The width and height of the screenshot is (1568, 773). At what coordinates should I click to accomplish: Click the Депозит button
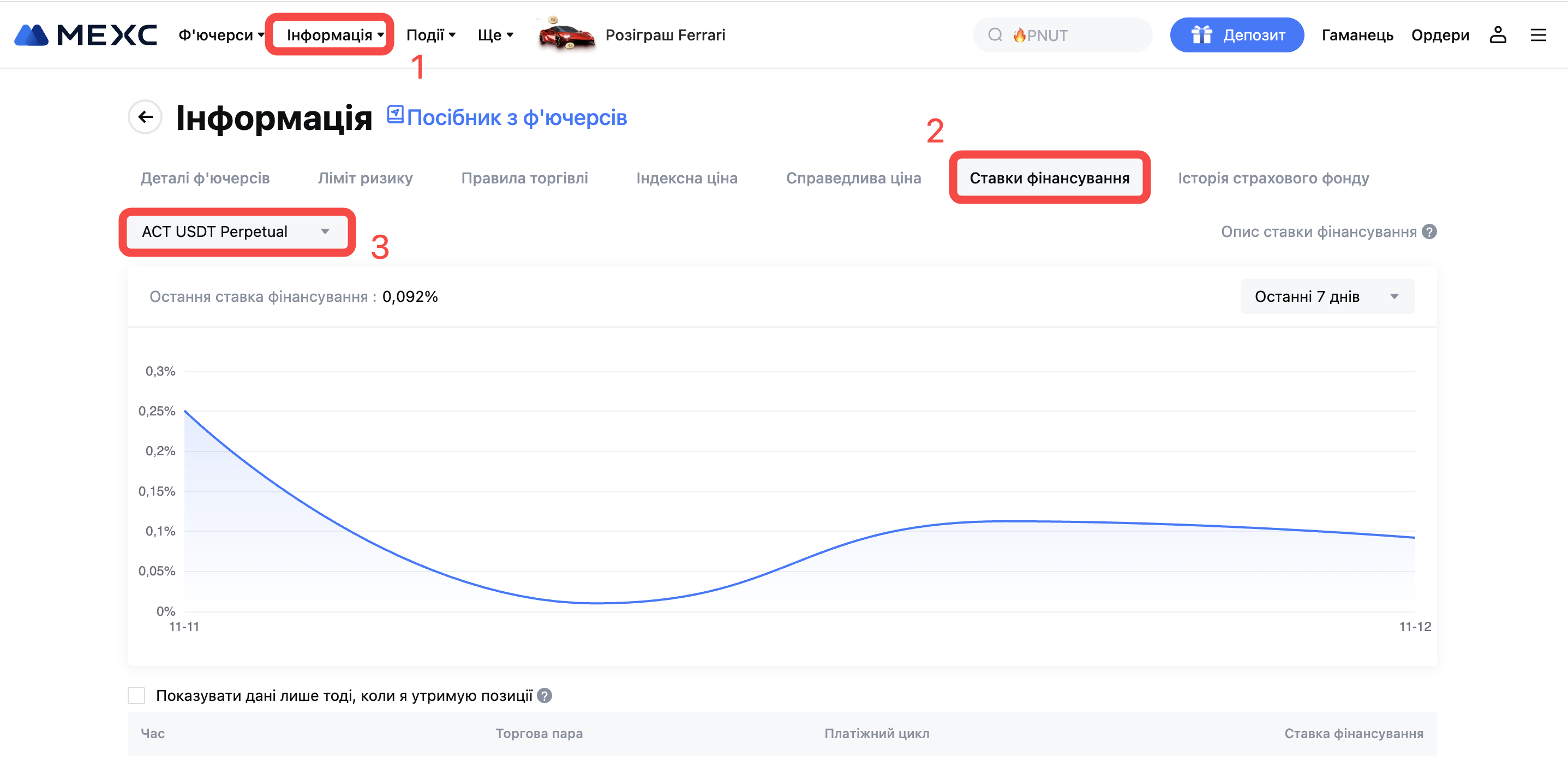pyautogui.click(x=1236, y=35)
